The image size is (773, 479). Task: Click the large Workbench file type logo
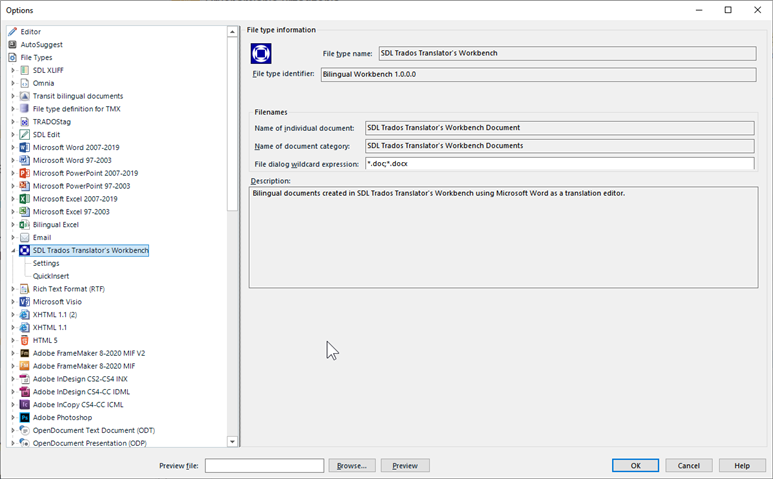coord(261,53)
